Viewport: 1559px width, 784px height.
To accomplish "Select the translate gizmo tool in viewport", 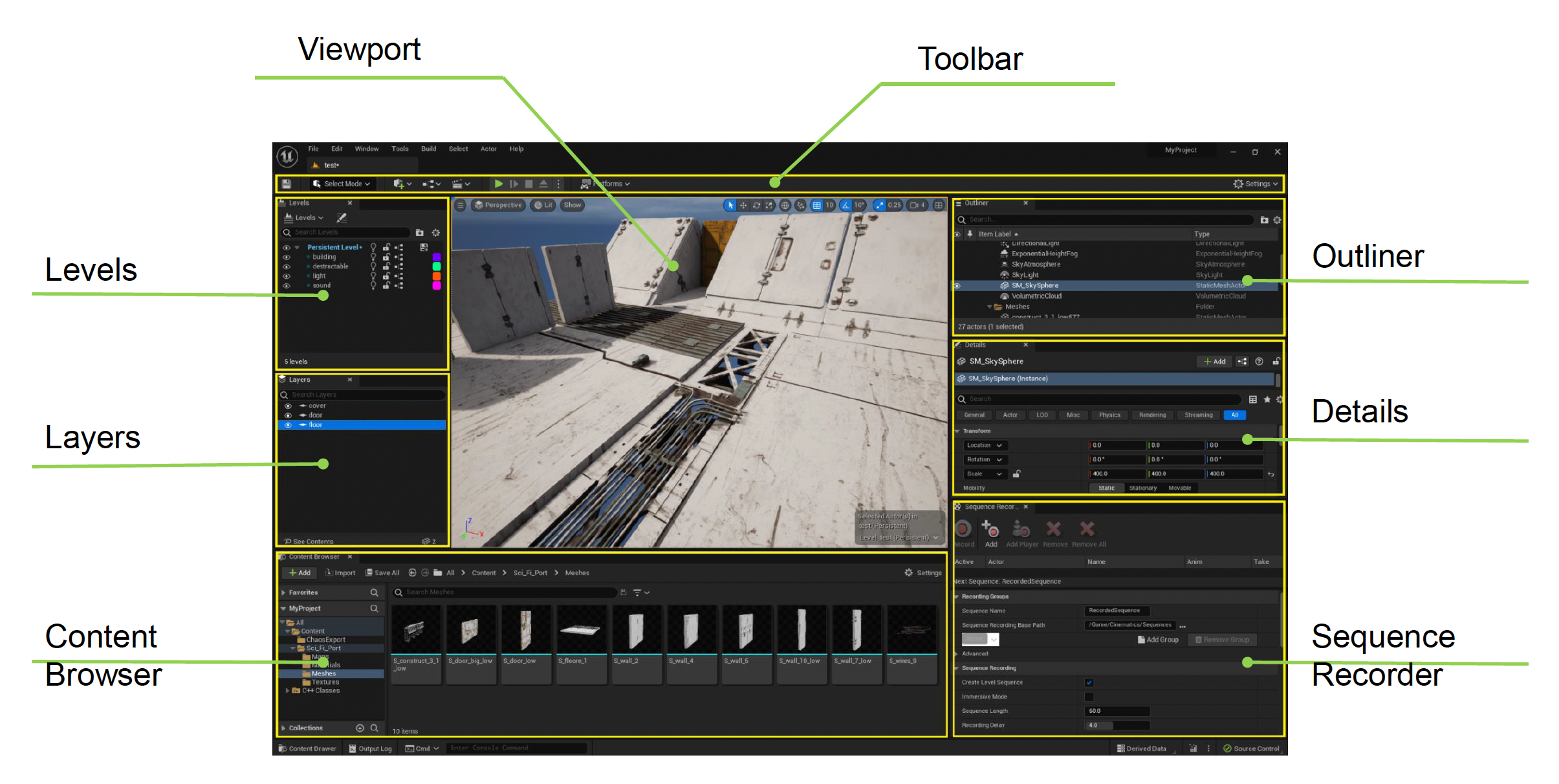I will pos(743,206).
